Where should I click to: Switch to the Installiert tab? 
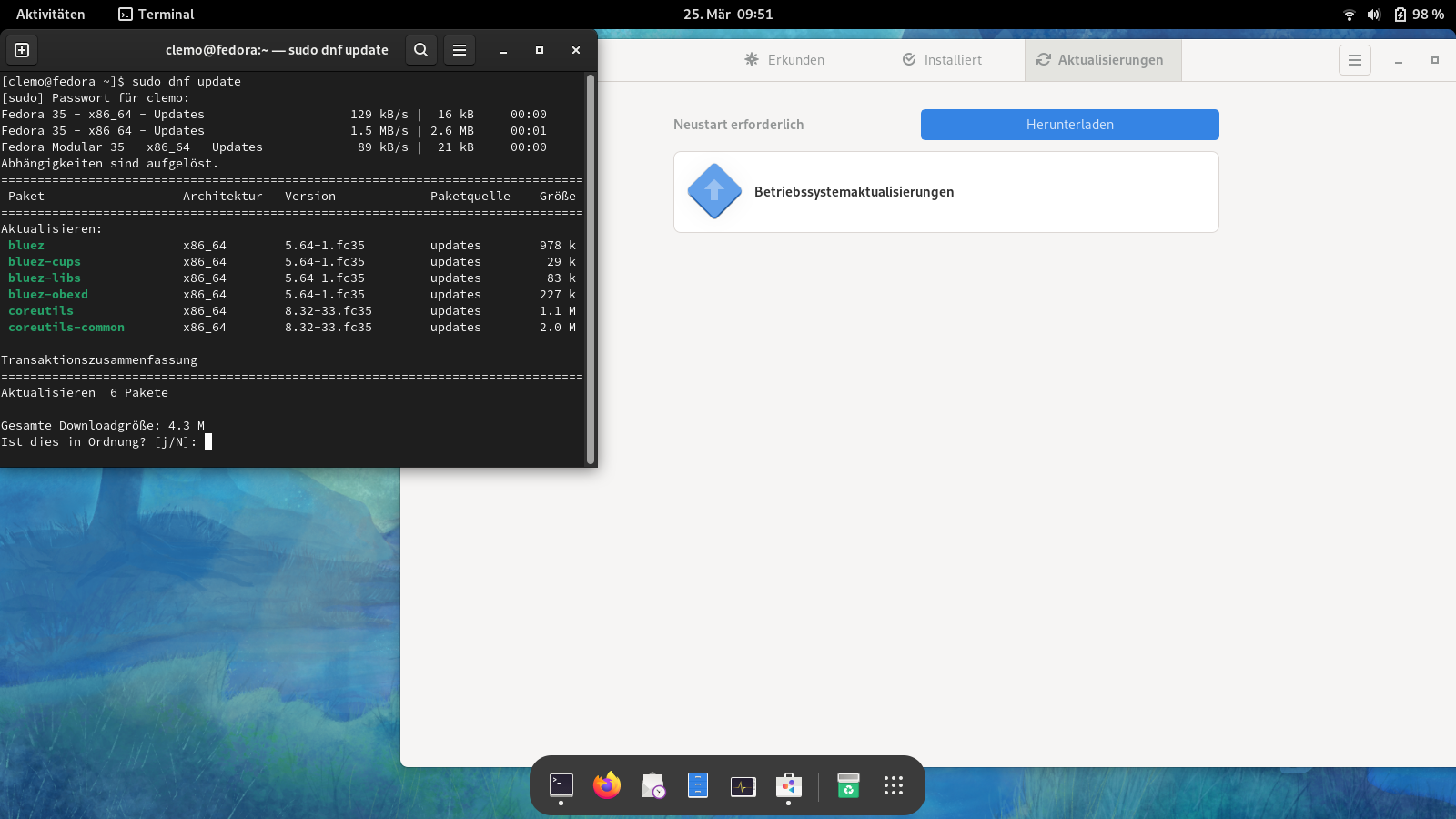click(943, 60)
